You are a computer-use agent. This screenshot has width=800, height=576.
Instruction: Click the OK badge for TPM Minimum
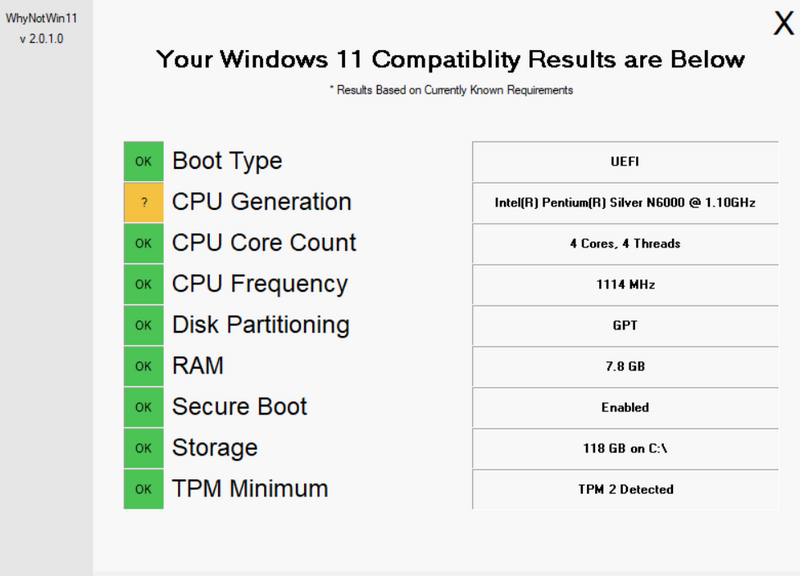pos(143,489)
